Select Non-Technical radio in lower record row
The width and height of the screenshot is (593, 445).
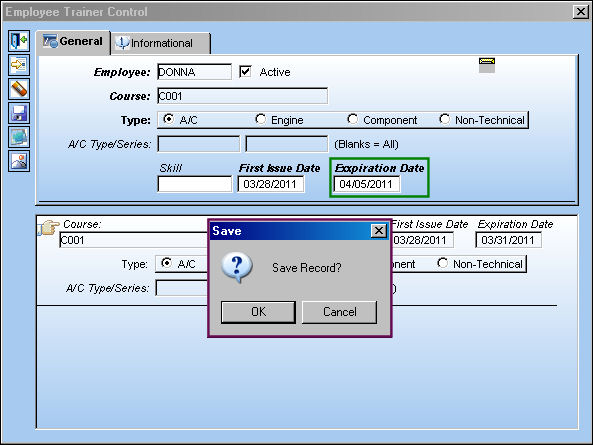pyautogui.click(x=442, y=263)
